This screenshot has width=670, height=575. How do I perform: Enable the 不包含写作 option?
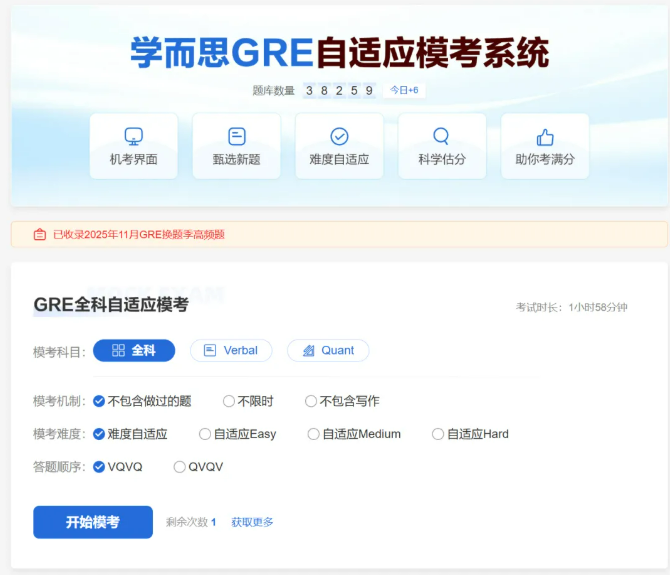point(311,401)
